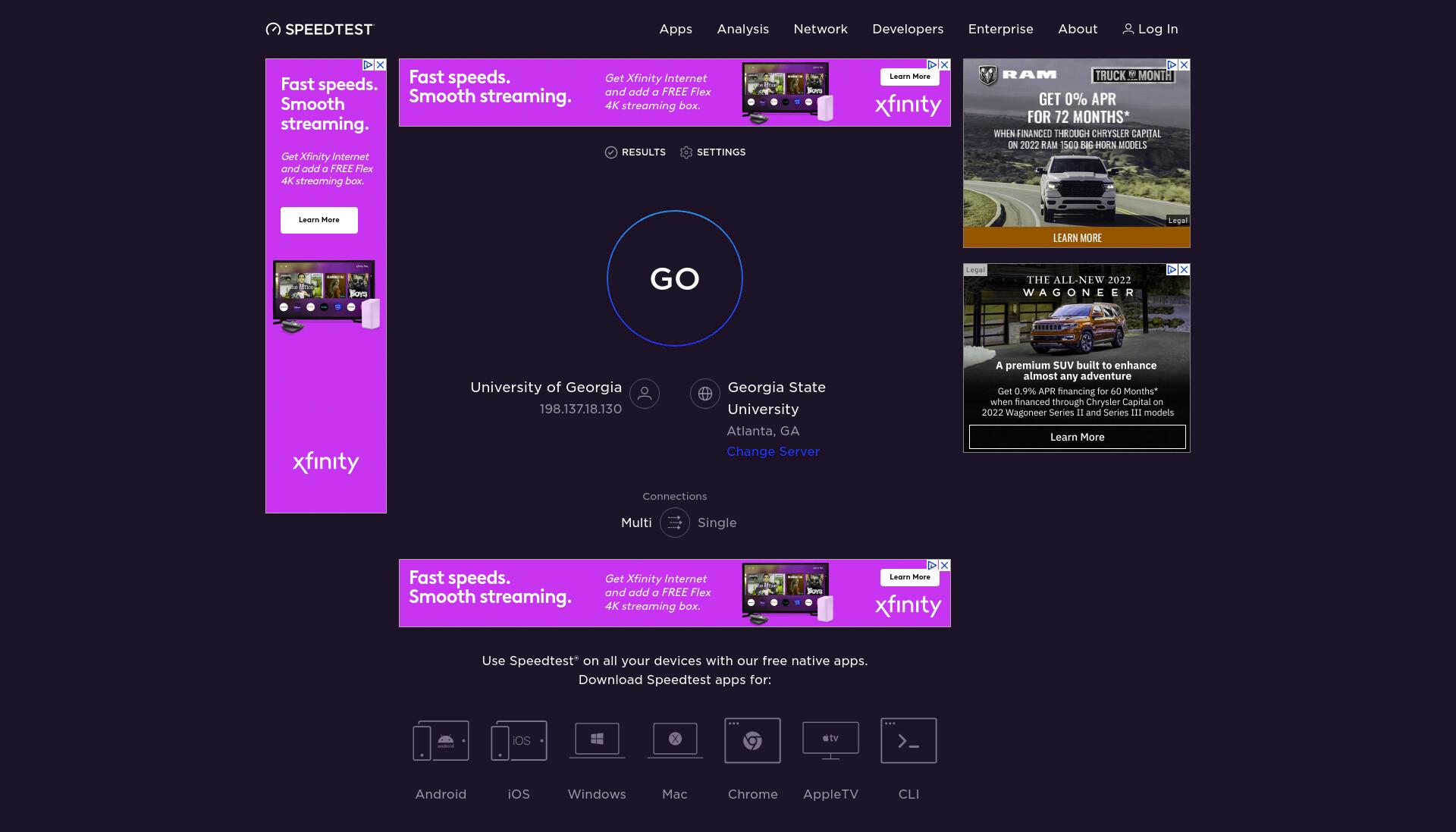Close the Wagoneer ad
This screenshot has width=1456, height=832.
pyautogui.click(x=1185, y=270)
